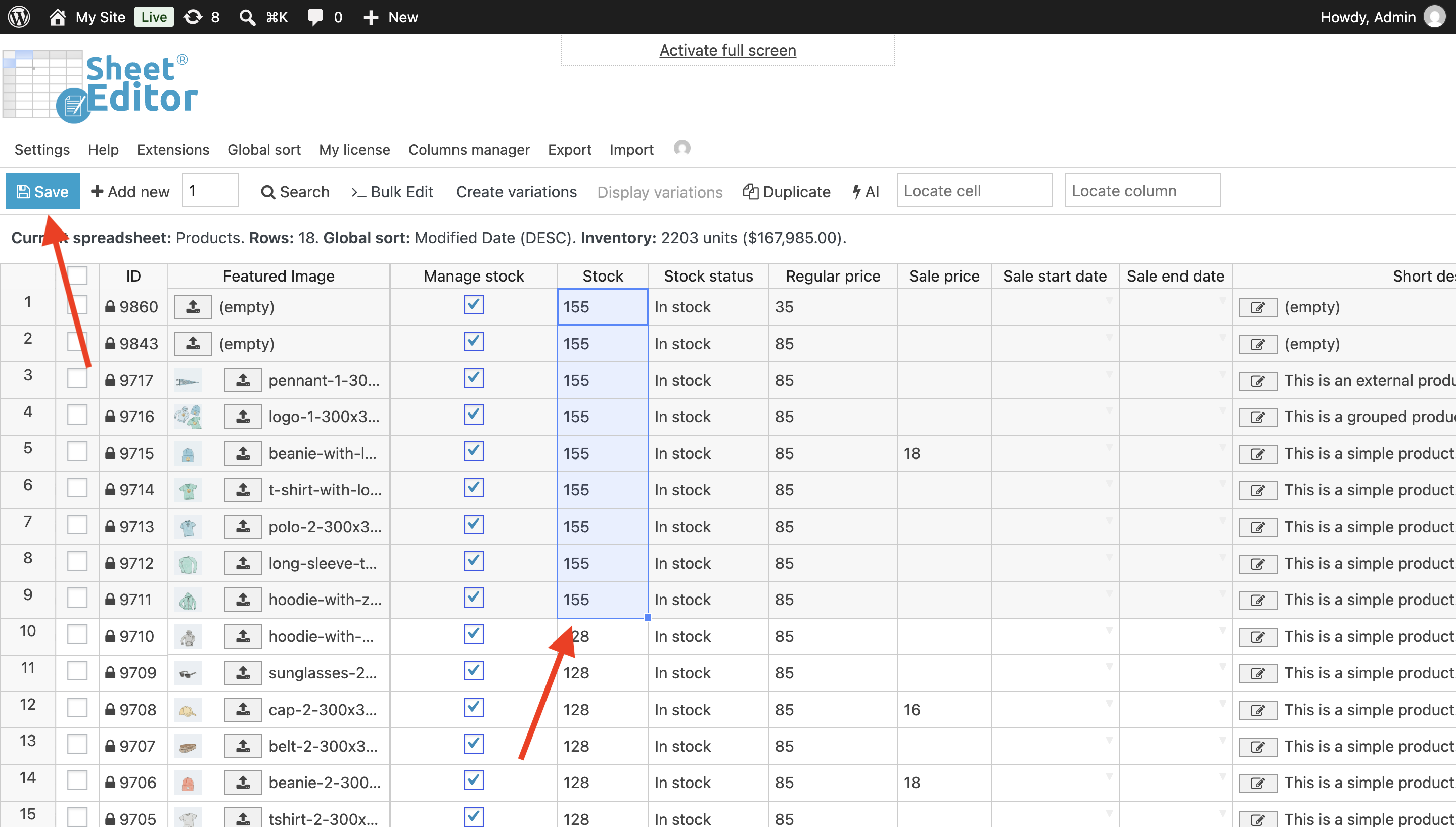Open the admin bar search magnifier icon
This screenshot has width=1456, height=827.
[x=247, y=17]
